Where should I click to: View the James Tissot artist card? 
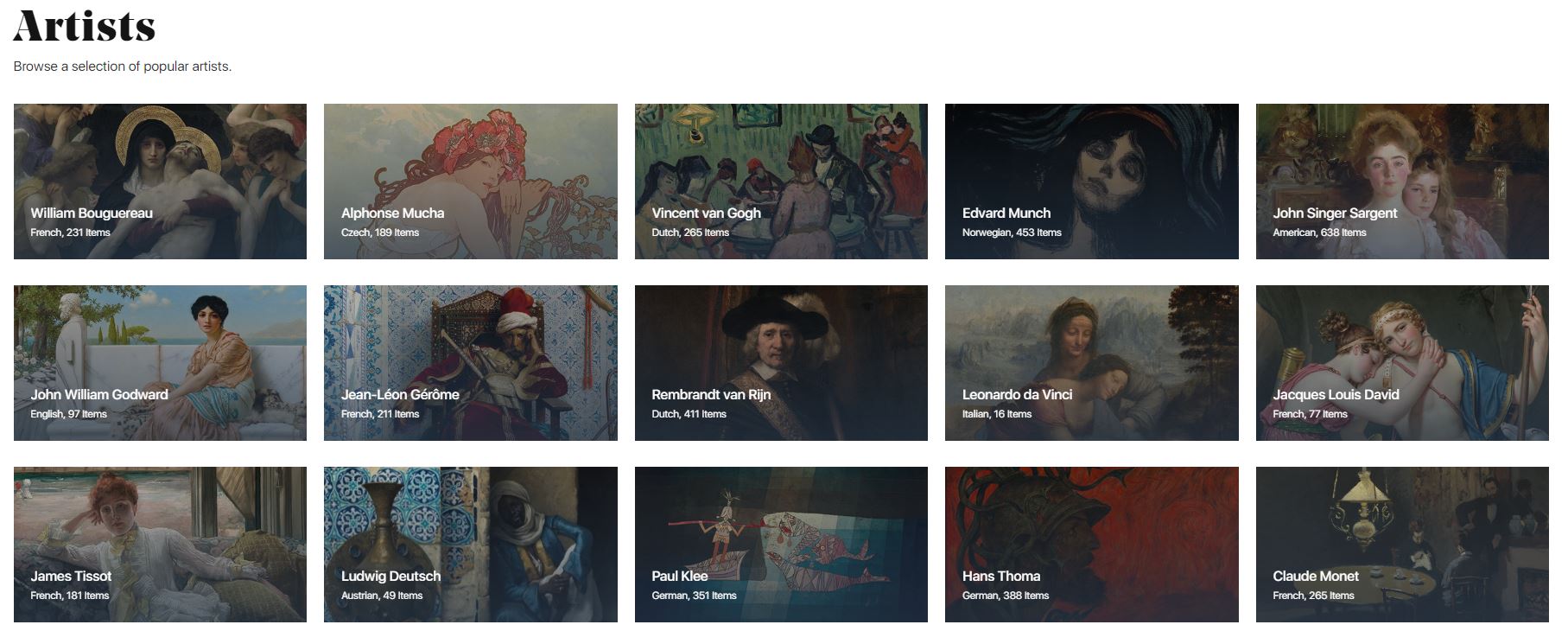coord(160,545)
